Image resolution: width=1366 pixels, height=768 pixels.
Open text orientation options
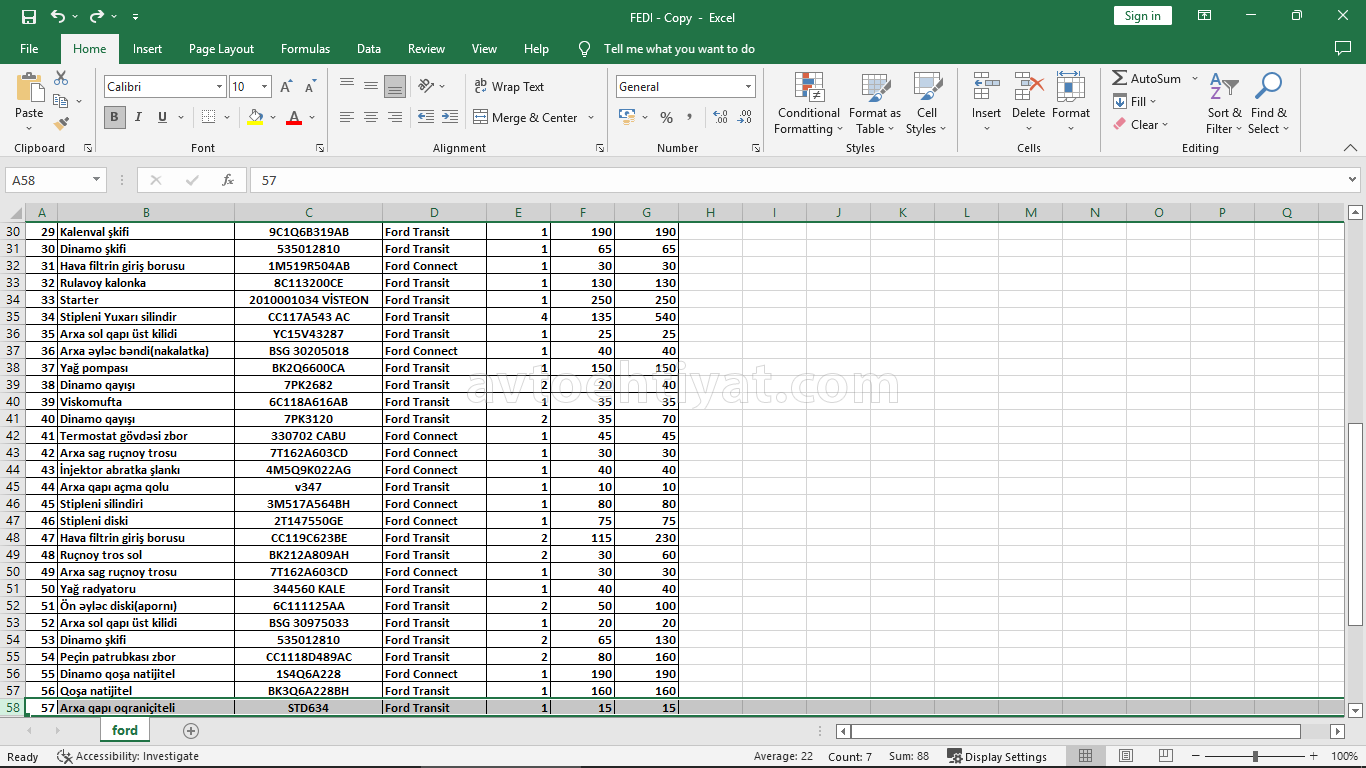coord(431,86)
